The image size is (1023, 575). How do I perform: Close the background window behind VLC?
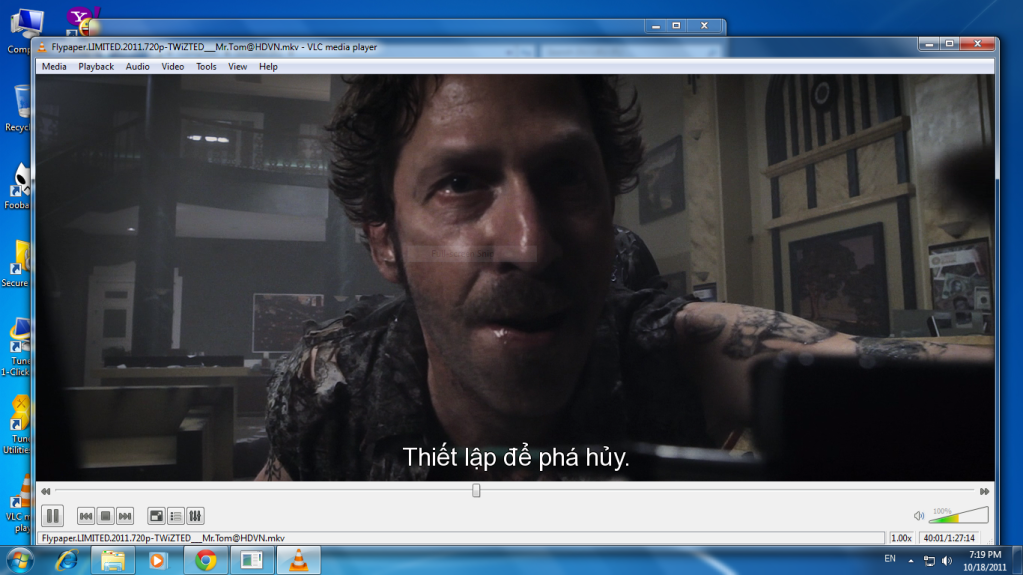[x=704, y=25]
